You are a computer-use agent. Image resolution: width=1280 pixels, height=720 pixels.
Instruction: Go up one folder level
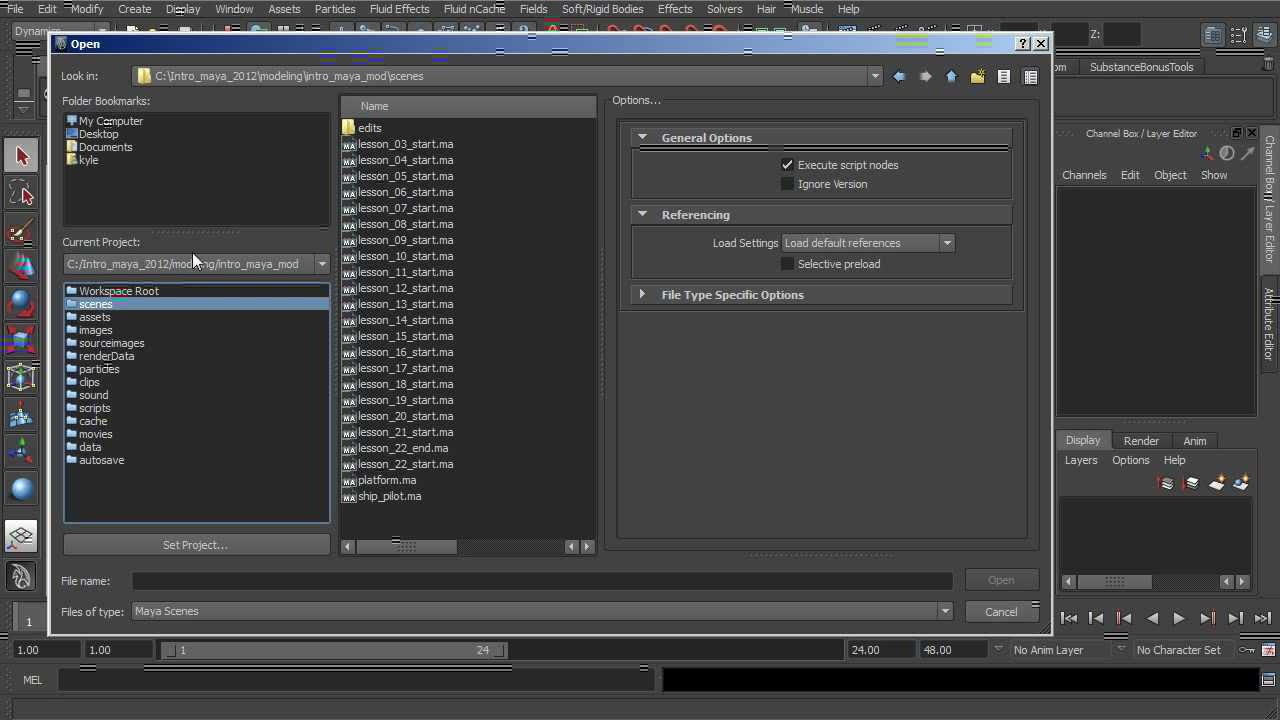[x=951, y=76]
